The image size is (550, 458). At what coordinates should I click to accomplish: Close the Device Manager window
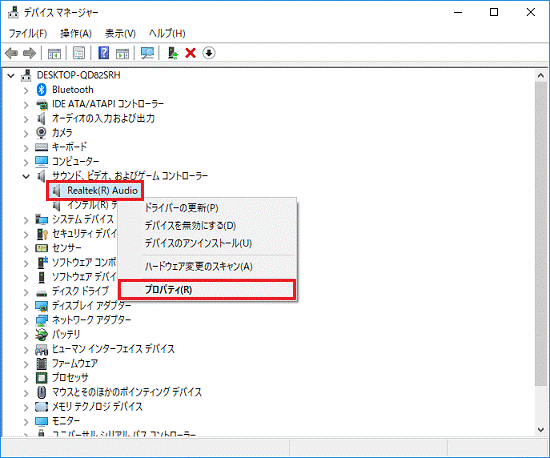tap(531, 12)
